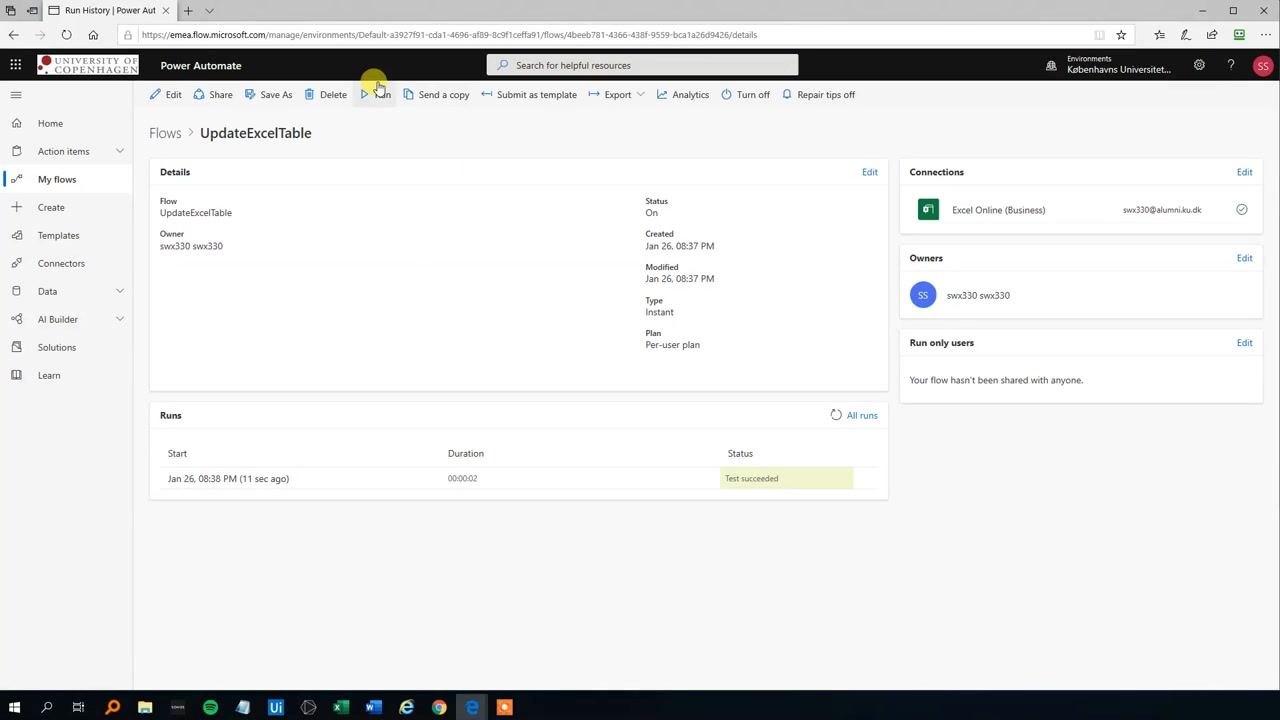Open Settings gear in header

click(x=1199, y=65)
